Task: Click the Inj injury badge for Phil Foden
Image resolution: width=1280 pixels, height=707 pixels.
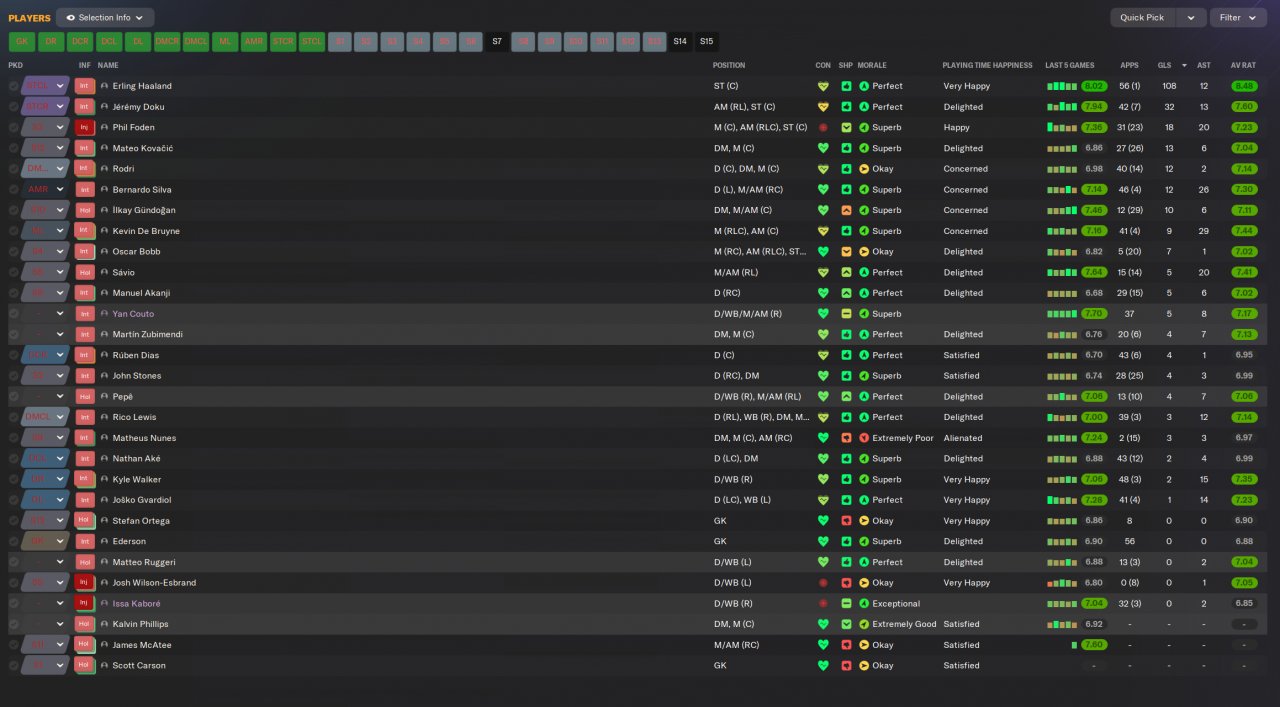Action: pyautogui.click(x=84, y=127)
